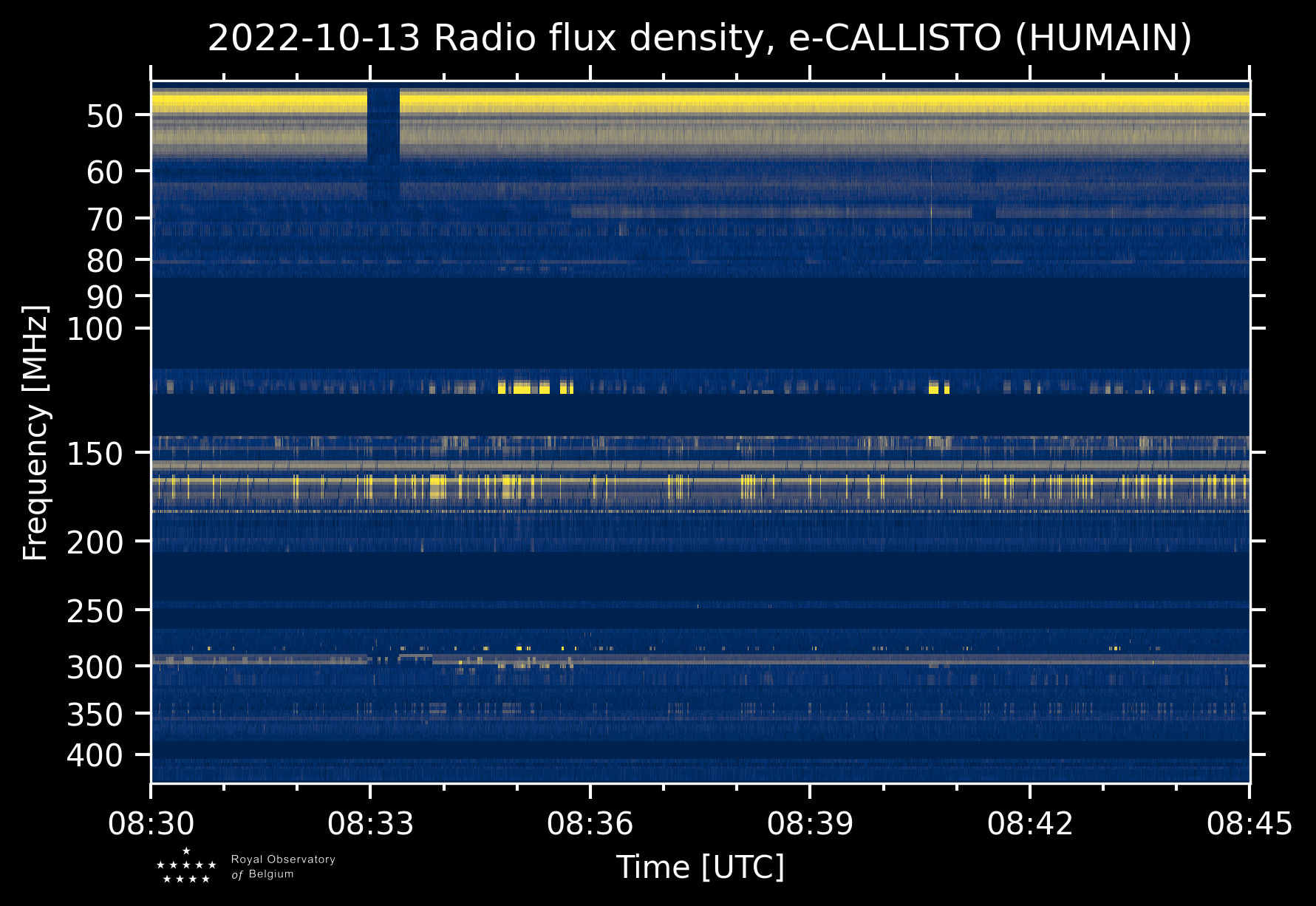Select the 08:36 time tick label
Image resolution: width=1316 pixels, height=906 pixels.
[x=590, y=823]
